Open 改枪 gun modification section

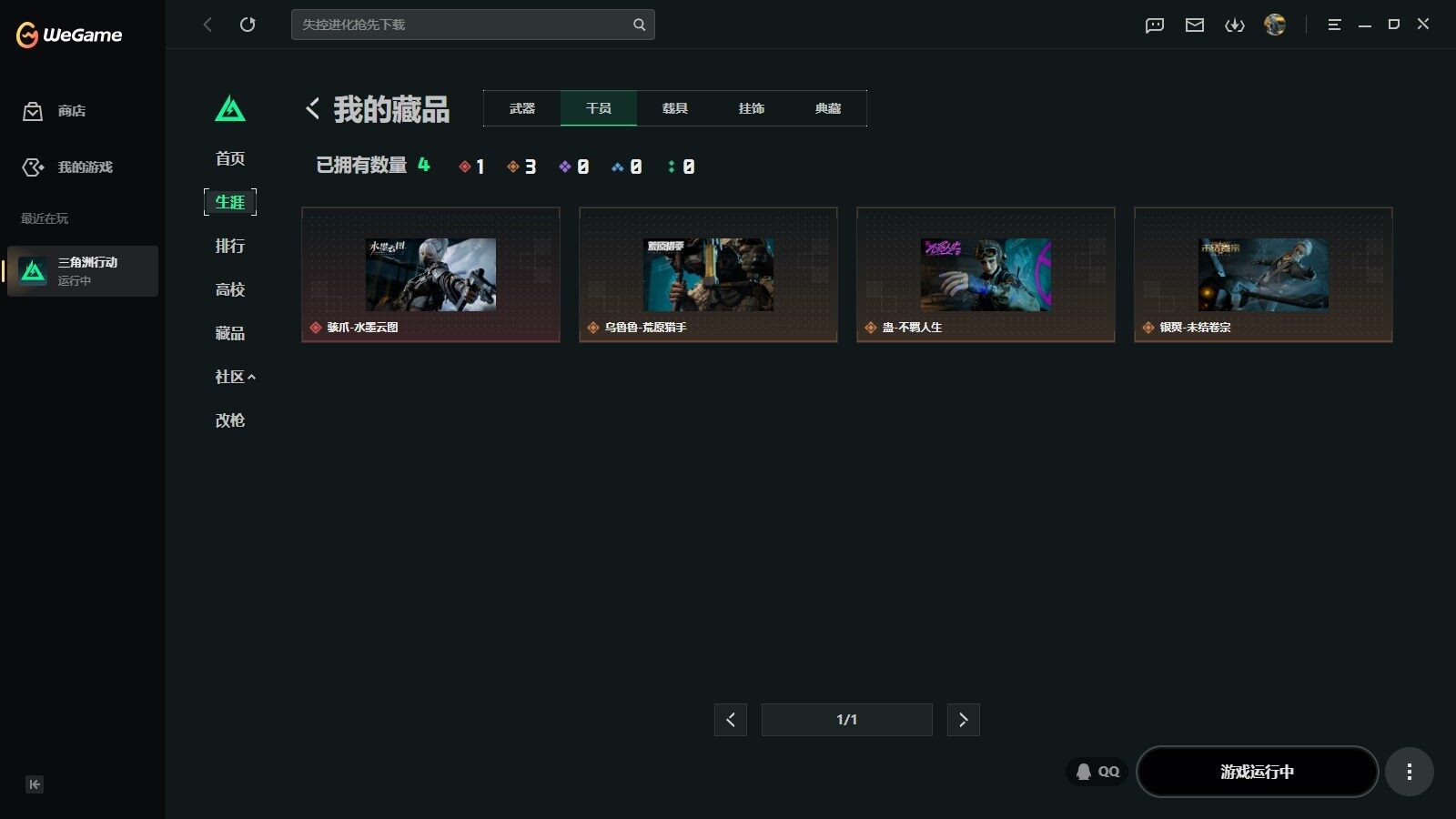click(x=230, y=420)
